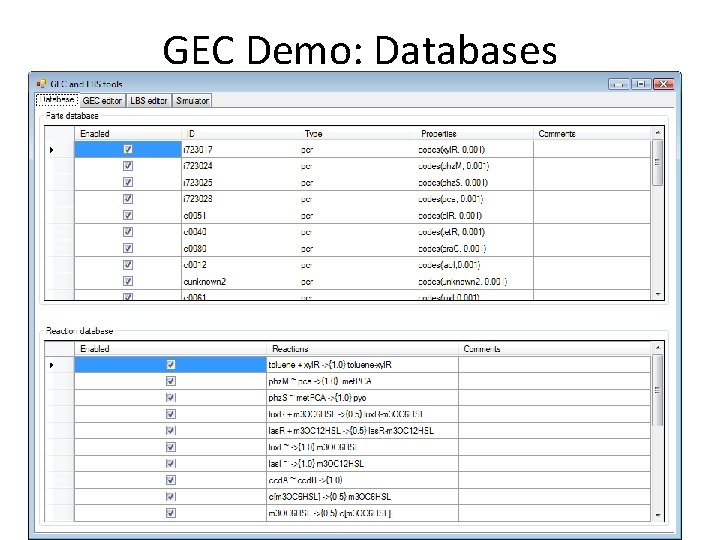The width and height of the screenshot is (720, 540).
Task: Click the reaction database scrollbar thumb
Action: pos(658,390)
